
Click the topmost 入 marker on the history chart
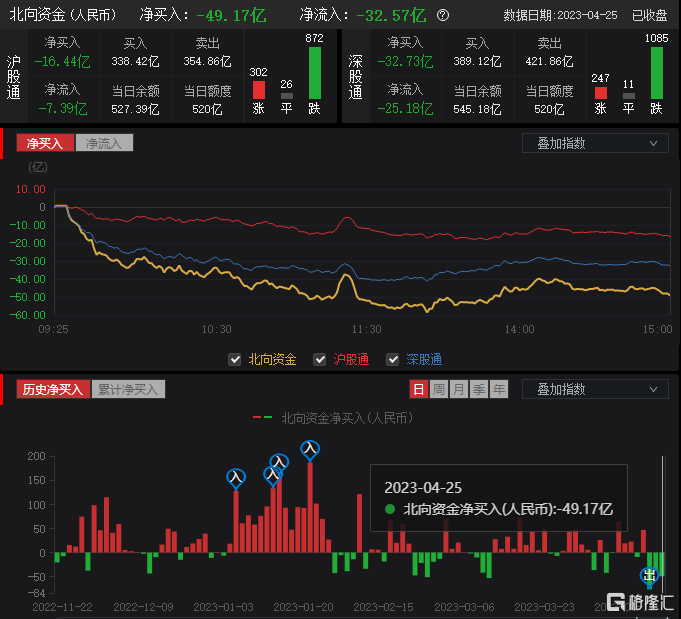coord(310,450)
